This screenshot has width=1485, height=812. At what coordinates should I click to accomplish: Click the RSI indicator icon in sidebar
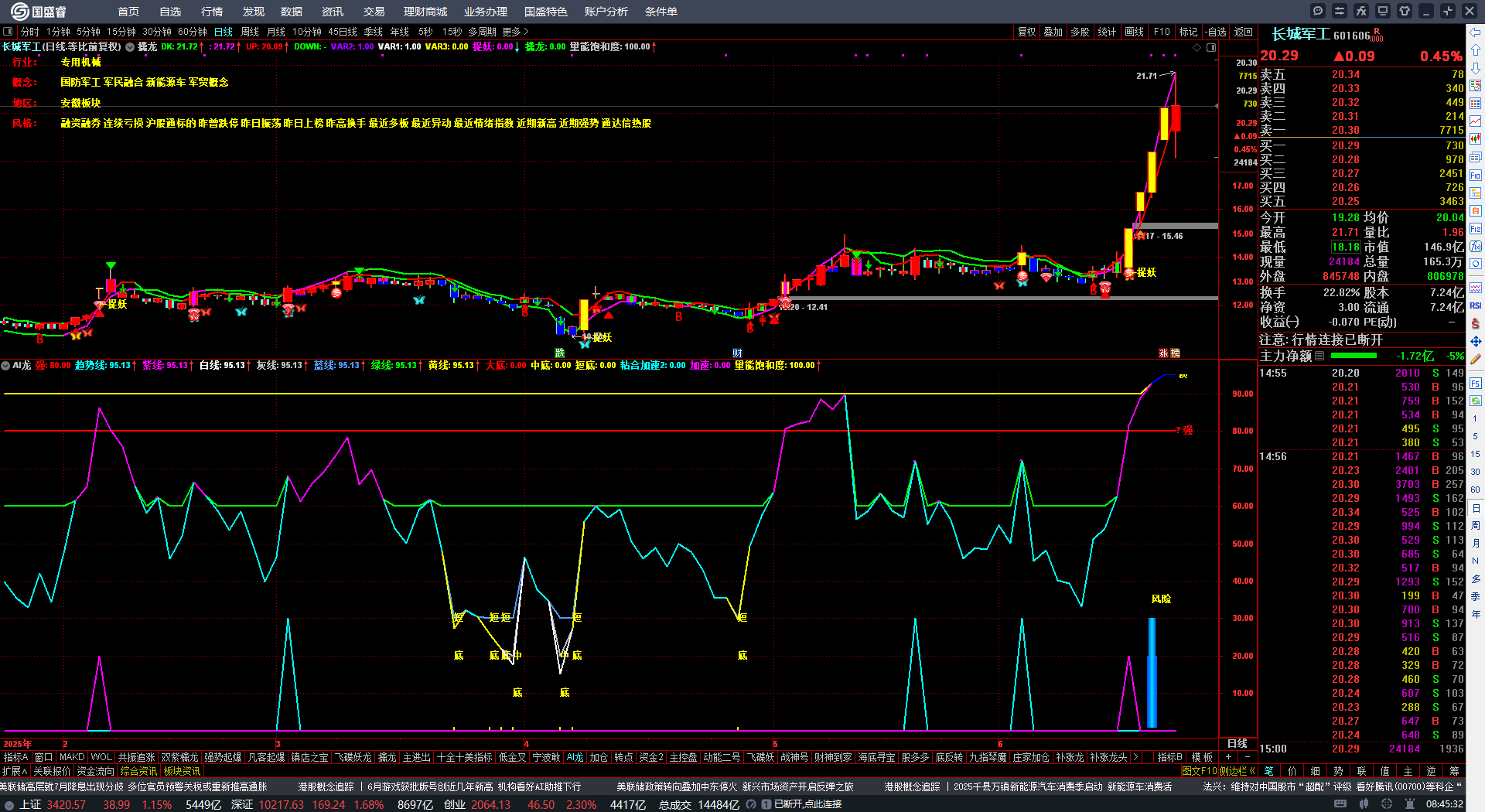[1476, 305]
